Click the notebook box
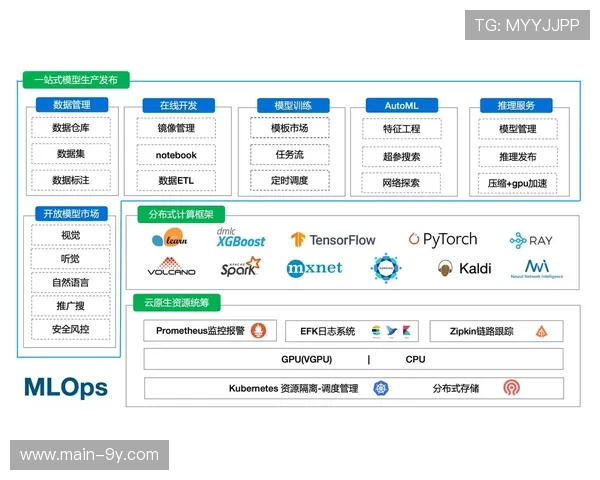The width and height of the screenshot is (600, 480). click(176, 155)
